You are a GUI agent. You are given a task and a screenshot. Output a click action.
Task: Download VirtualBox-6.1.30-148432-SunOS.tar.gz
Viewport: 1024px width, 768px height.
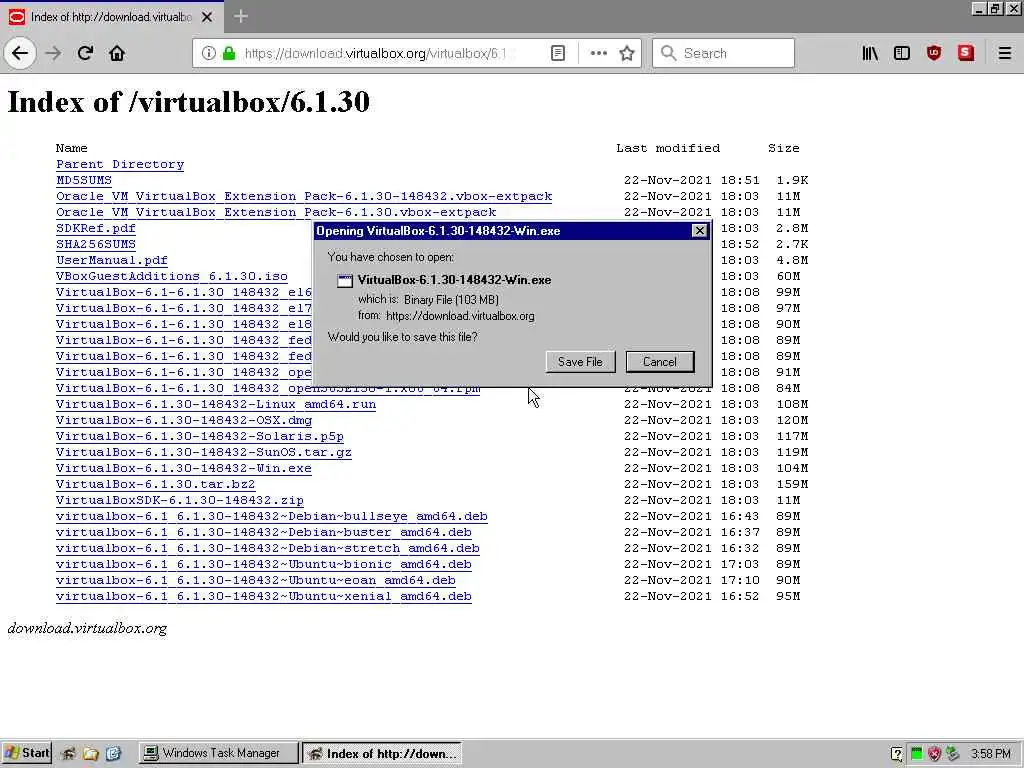(x=204, y=453)
